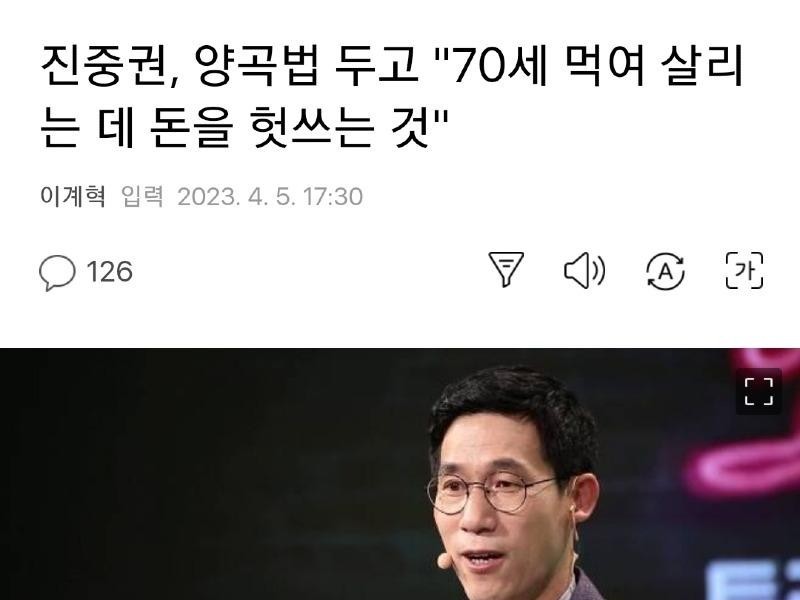Tap the comment count 126
Screen dimensions: 800x600
(110, 271)
